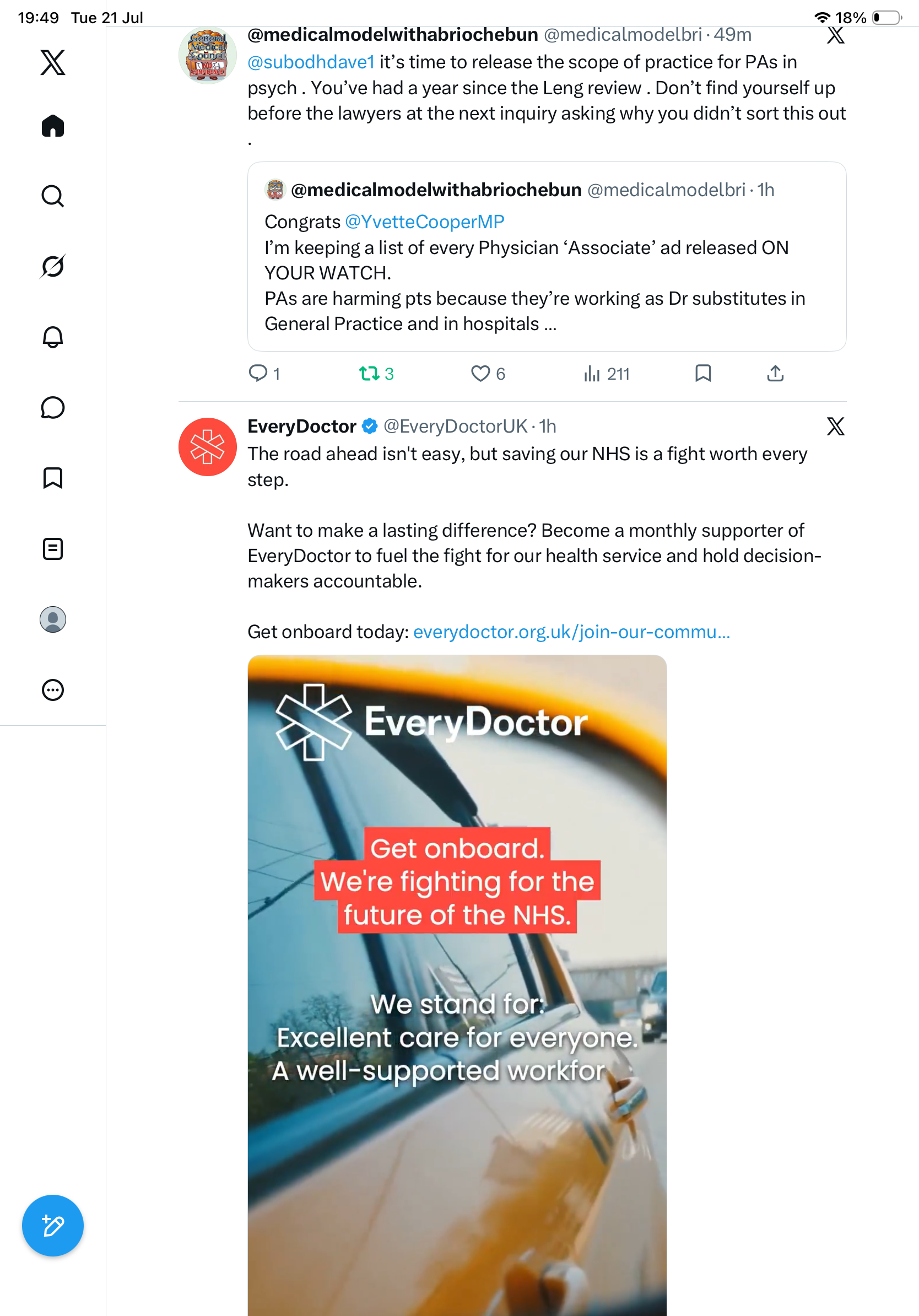The height and width of the screenshot is (1316, 919).
Task: Open Bookmarks in the sidebar
Action: 53,478
